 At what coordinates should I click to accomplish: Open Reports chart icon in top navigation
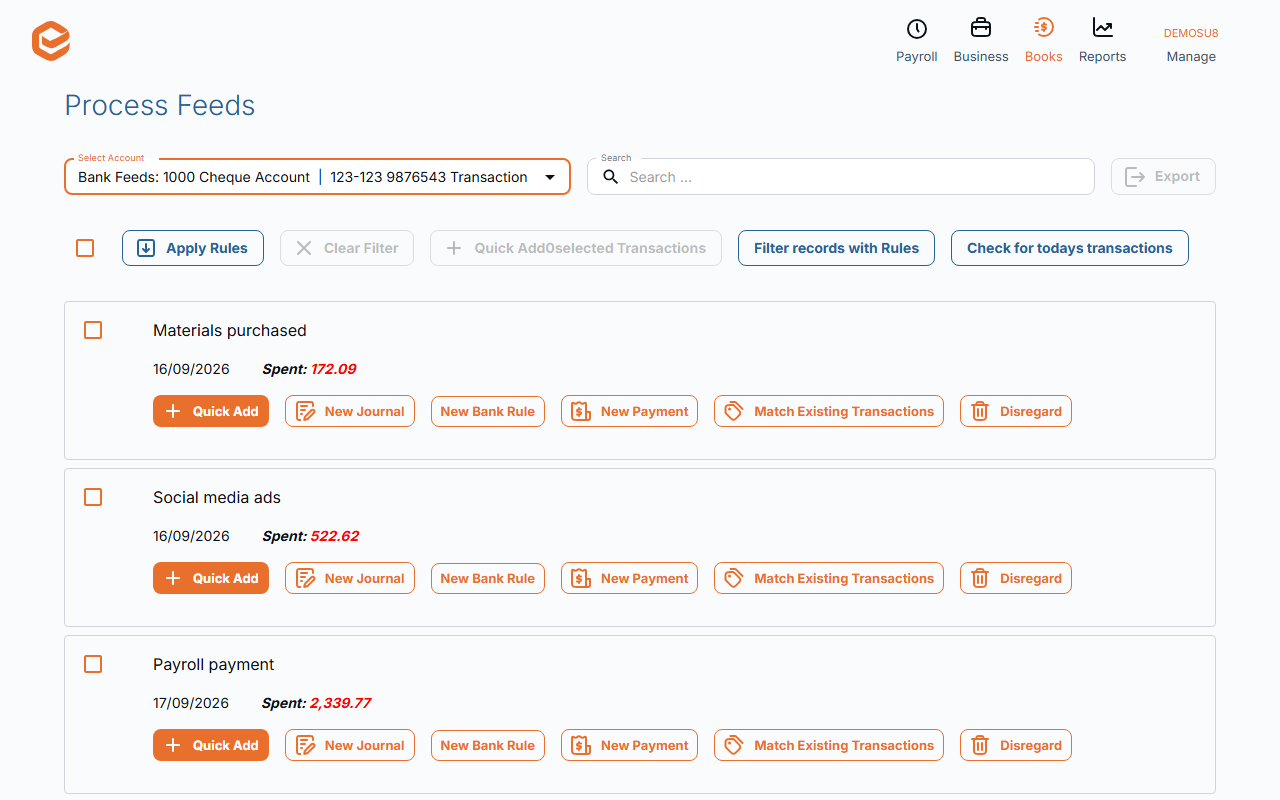(x=1103, y=28)
